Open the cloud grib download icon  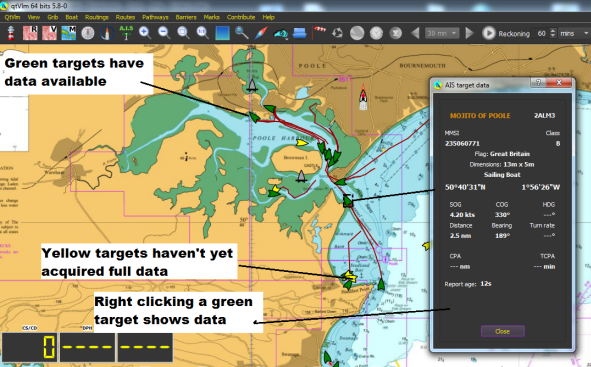[280, 34]
